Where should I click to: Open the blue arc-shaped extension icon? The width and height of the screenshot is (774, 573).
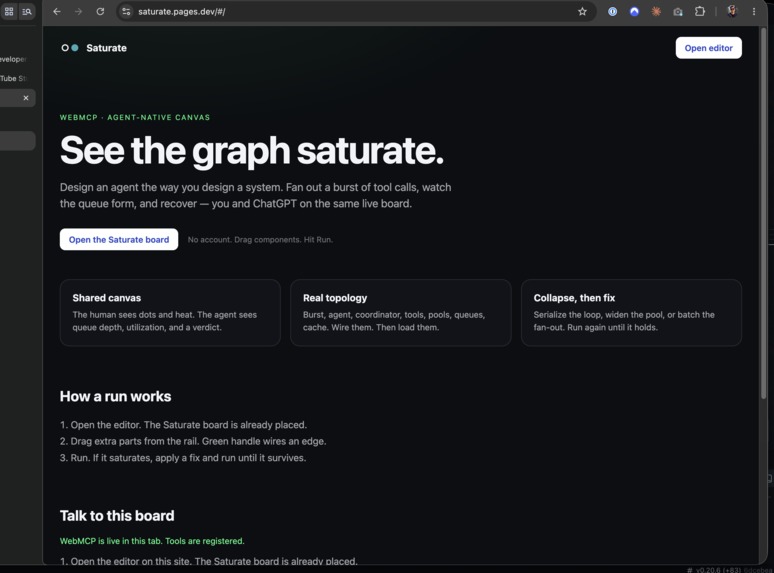(634, 11)
